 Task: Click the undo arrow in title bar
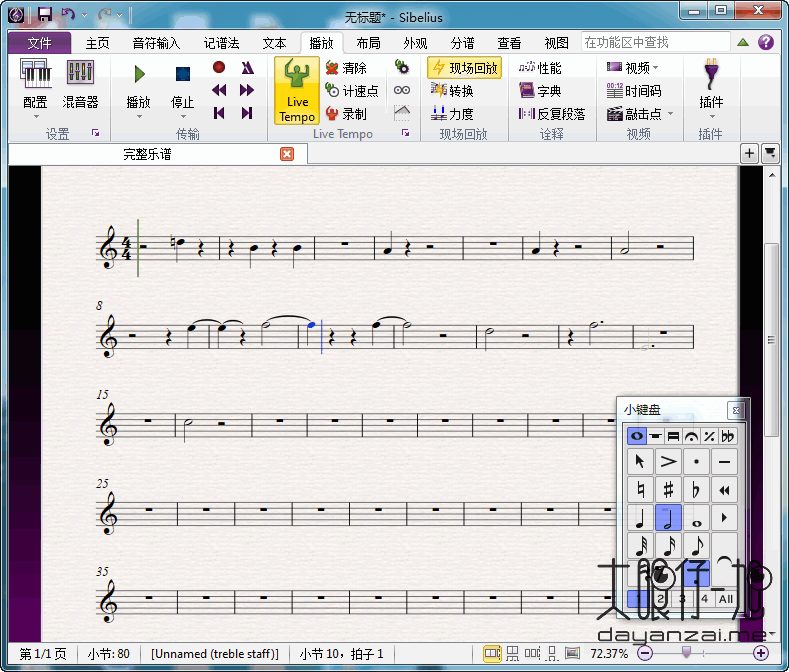(x=68, y=15)
